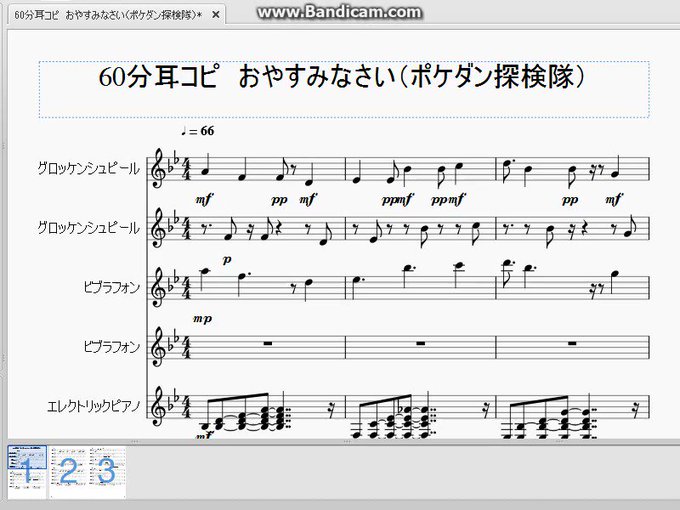The width and height of the screenshot is (680, 510).
Task: Select the mf dynamic under electric piano staff
Action: [x=204, y=435]
